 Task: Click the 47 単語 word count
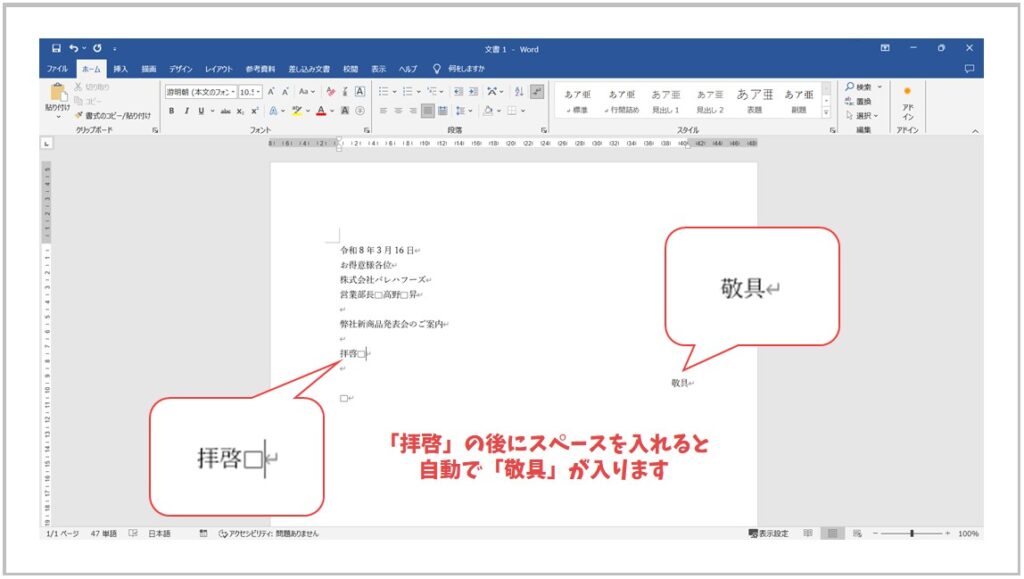tap(104, 534)
